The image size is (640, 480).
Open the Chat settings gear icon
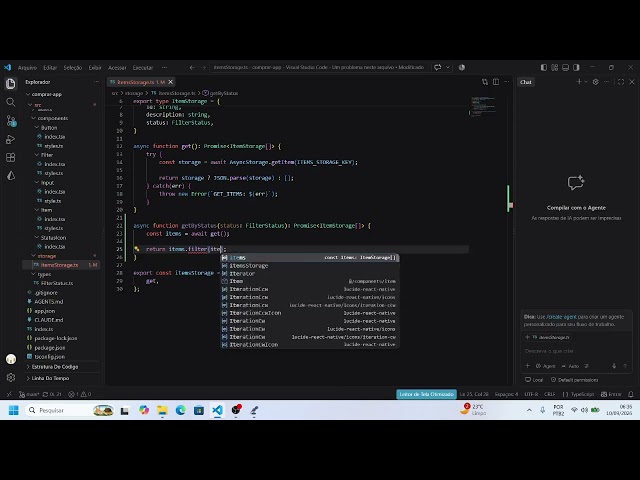596,82
